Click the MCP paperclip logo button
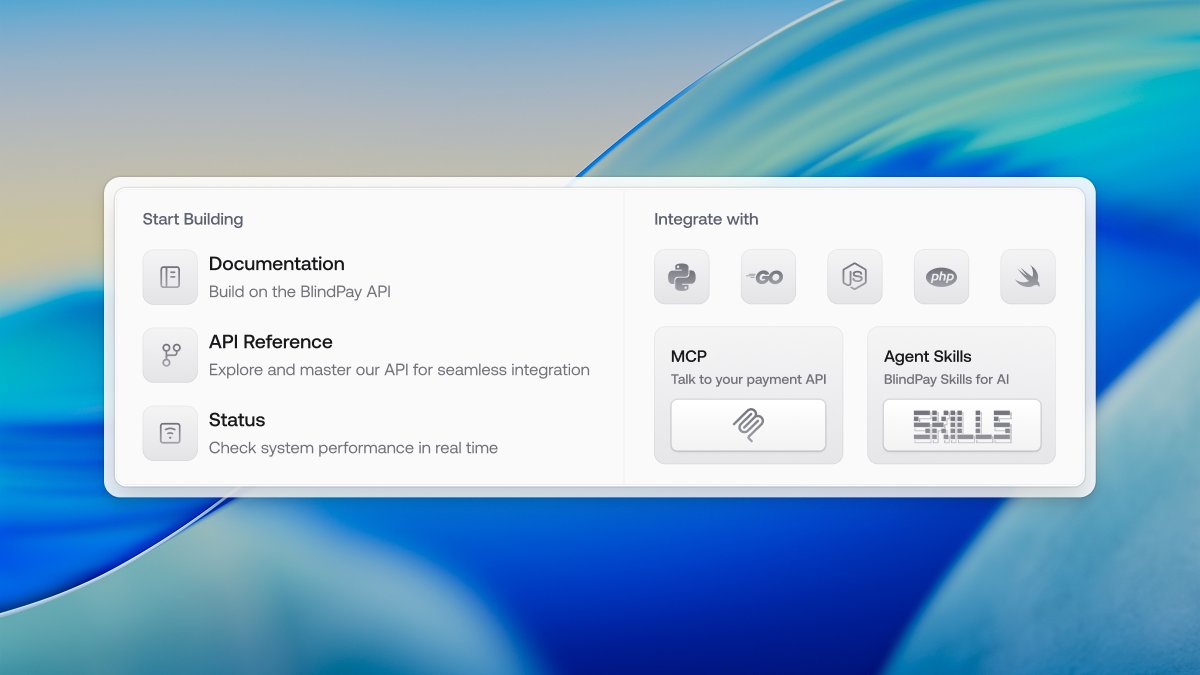The height and width of the screenshot is (675, 1200). point(748,425)
